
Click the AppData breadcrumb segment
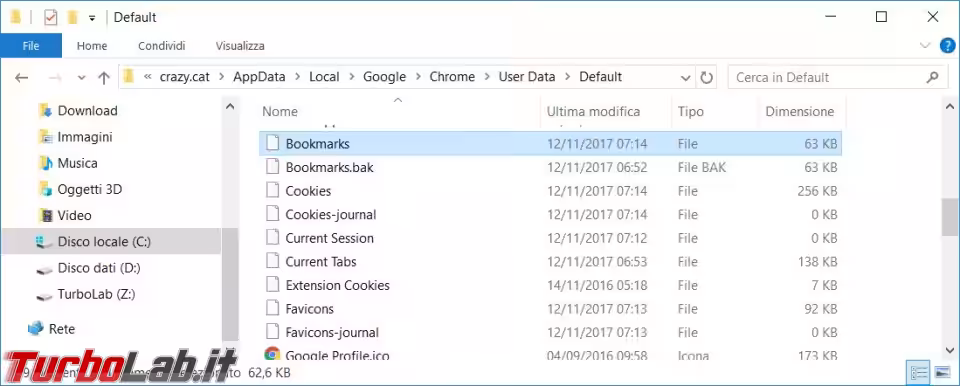(x=259, y=77)
